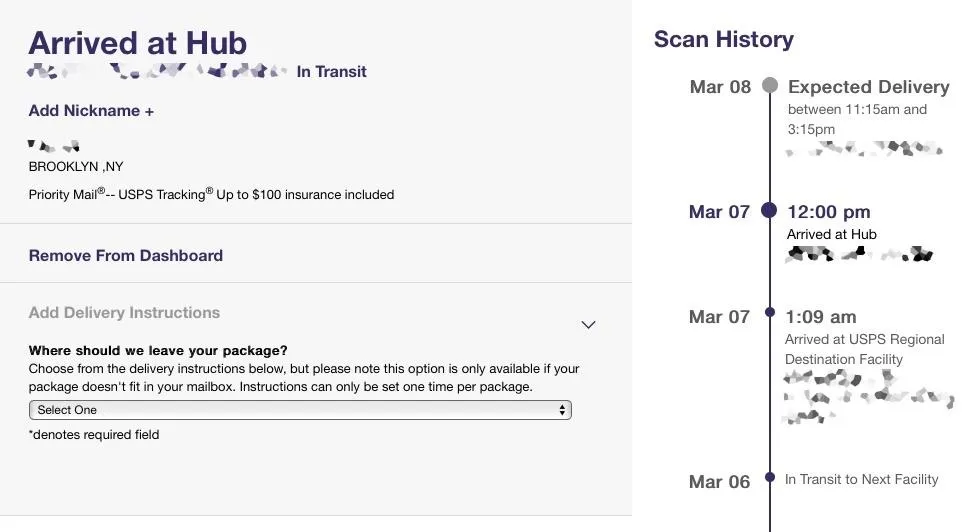Click the Add Delivery Instructions heading
980x532 pixels.
124,313
